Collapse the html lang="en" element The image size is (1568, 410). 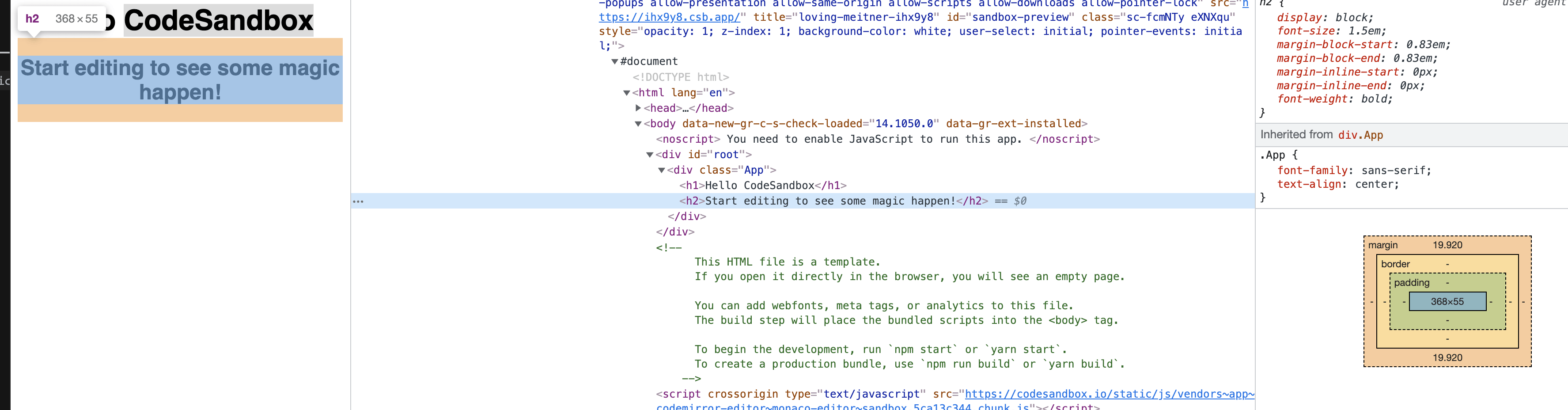tap(626, 93)
